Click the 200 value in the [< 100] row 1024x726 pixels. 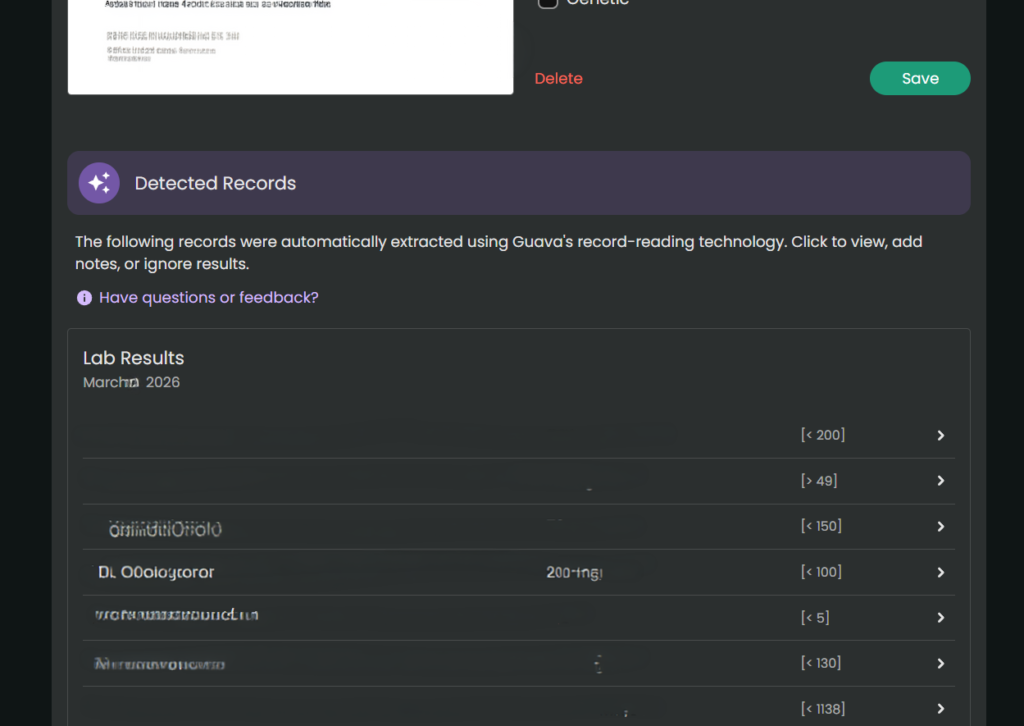point(574,573)
